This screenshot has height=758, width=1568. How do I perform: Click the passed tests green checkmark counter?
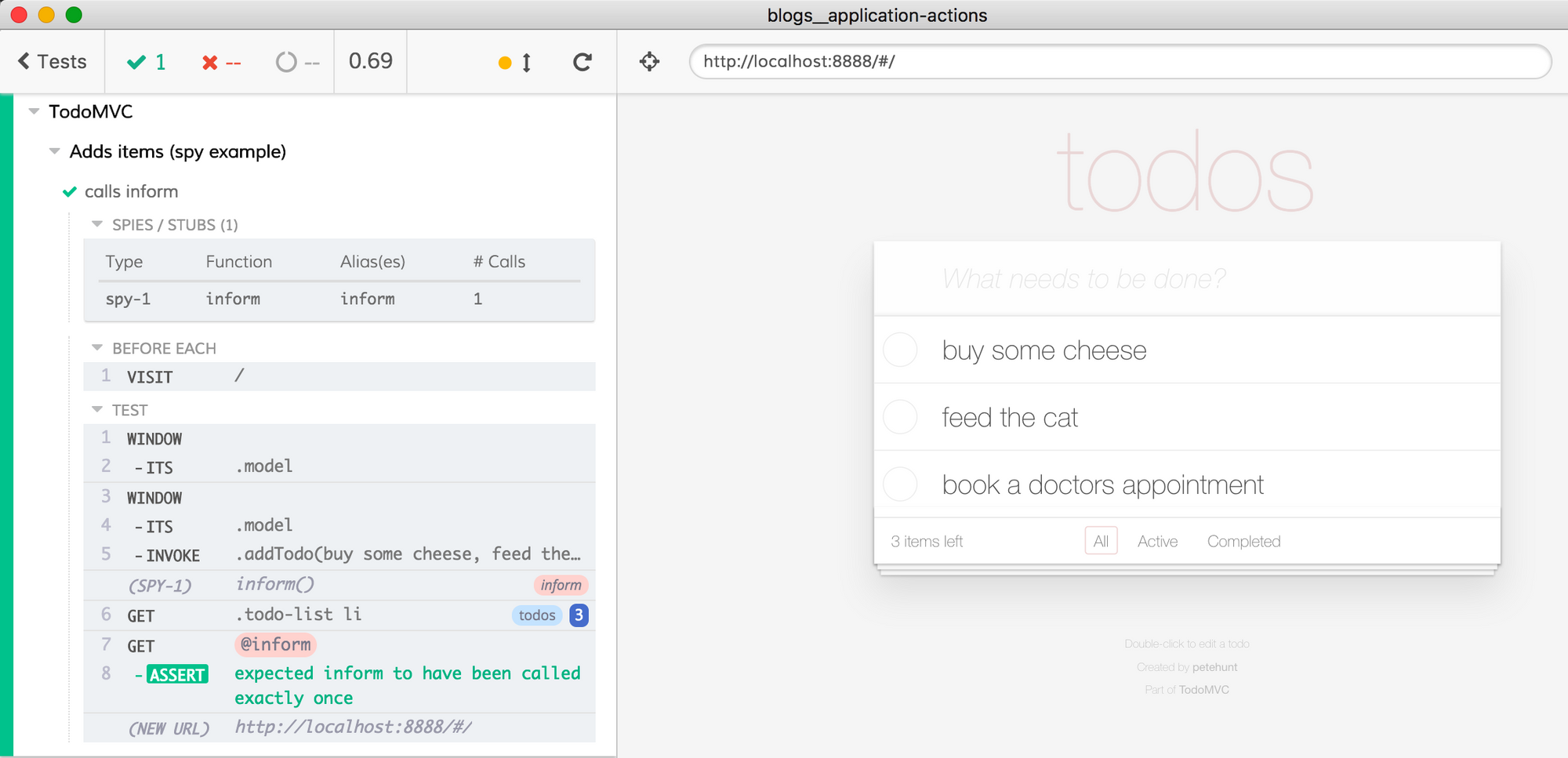pyautogui.click(x=147, y=62)
